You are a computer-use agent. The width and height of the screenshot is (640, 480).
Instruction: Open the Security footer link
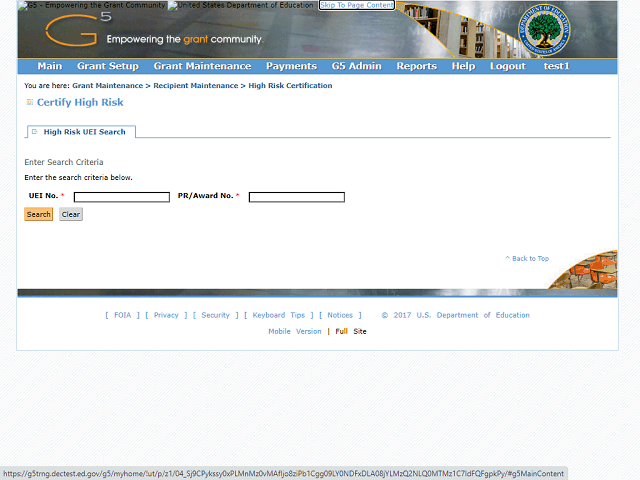click(216, 315)
